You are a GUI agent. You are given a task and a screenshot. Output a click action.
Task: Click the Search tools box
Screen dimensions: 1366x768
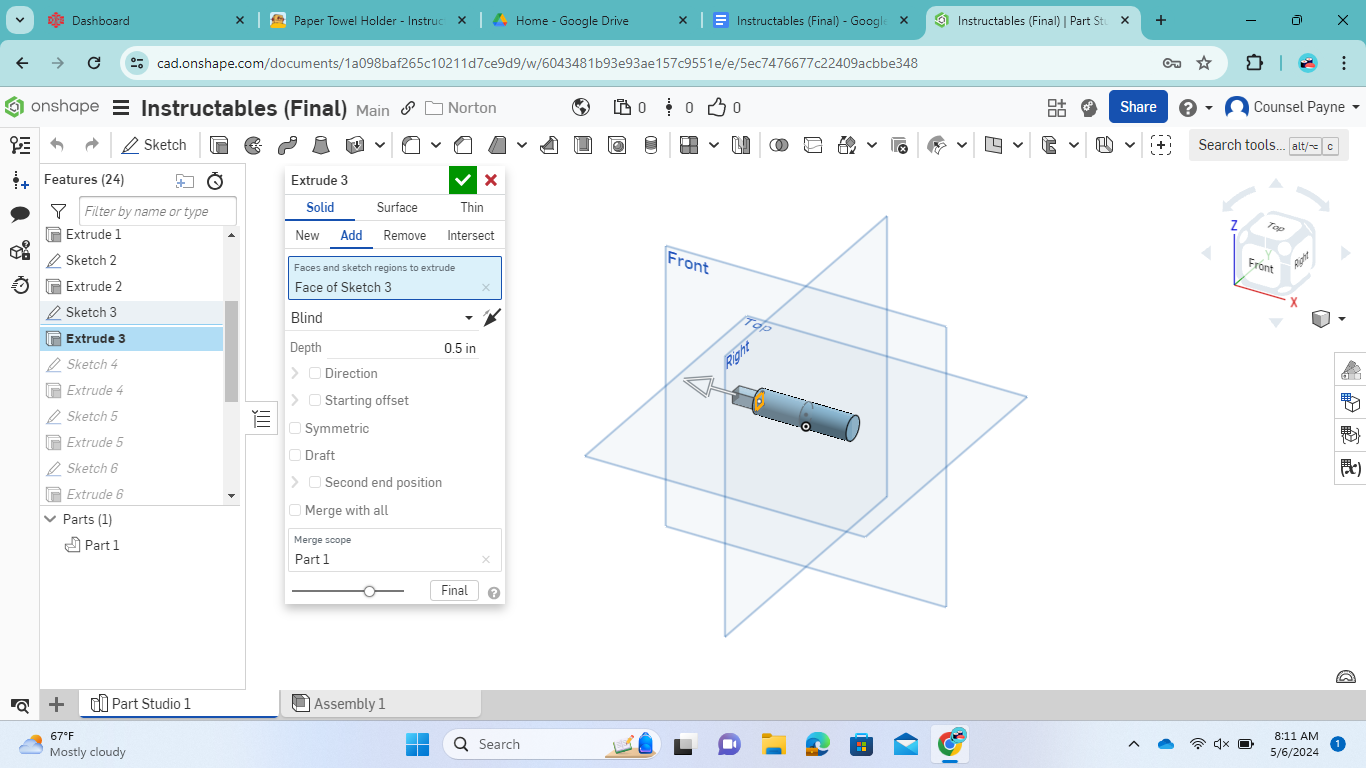[x=1268, y=145]
